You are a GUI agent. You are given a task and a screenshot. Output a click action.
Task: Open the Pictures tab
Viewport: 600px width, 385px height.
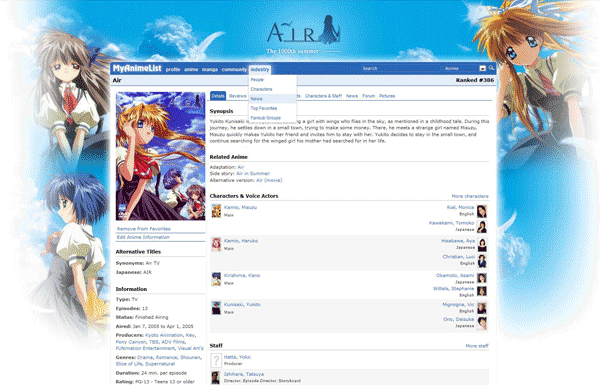(x=387, y=96)
